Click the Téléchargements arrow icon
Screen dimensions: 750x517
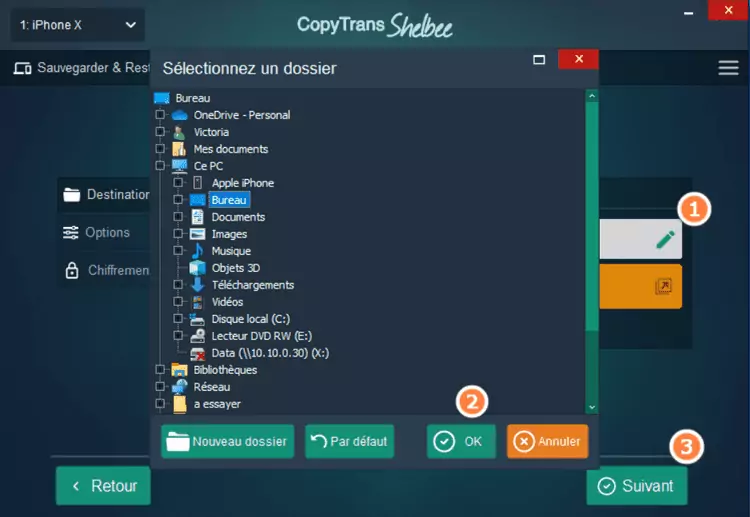(x=197, y=285)
